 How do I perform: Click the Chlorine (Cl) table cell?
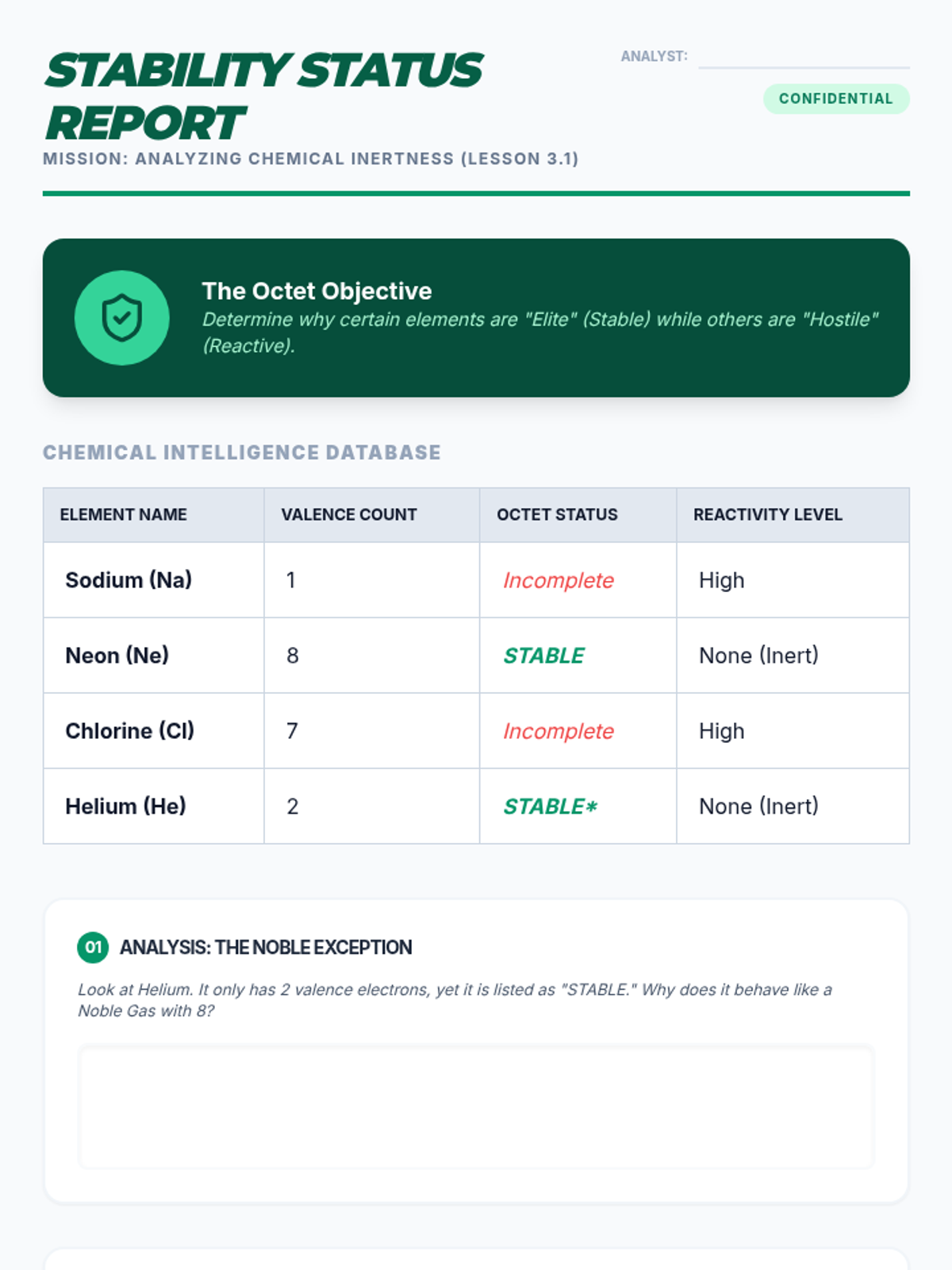pyautogui.click(x=130, y=731)
